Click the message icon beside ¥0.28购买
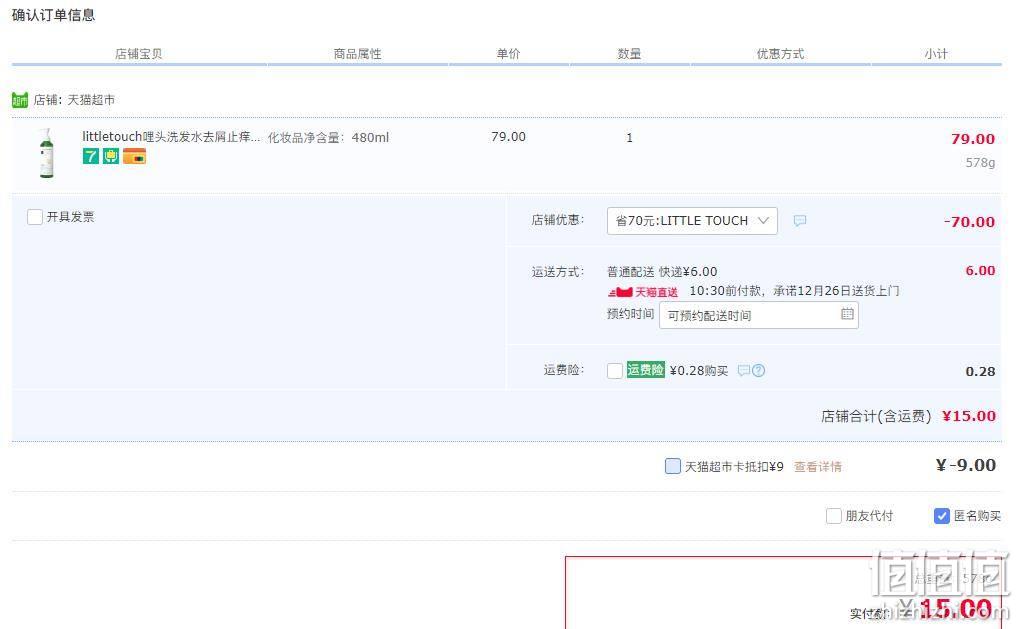Screen dimensions: 1019x629 pyautogui.click(x=743, y=370)
